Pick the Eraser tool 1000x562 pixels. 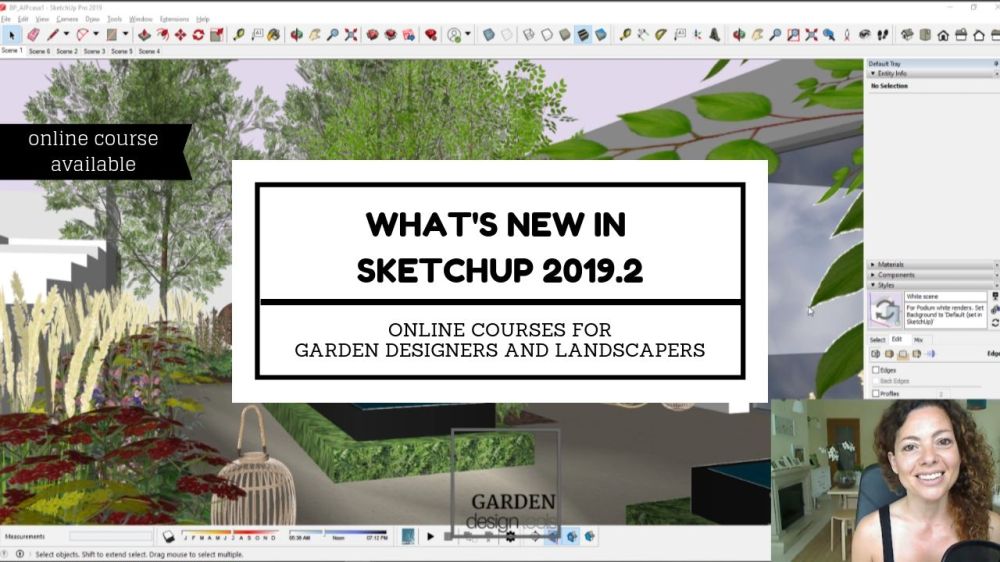tap(32, 34)
